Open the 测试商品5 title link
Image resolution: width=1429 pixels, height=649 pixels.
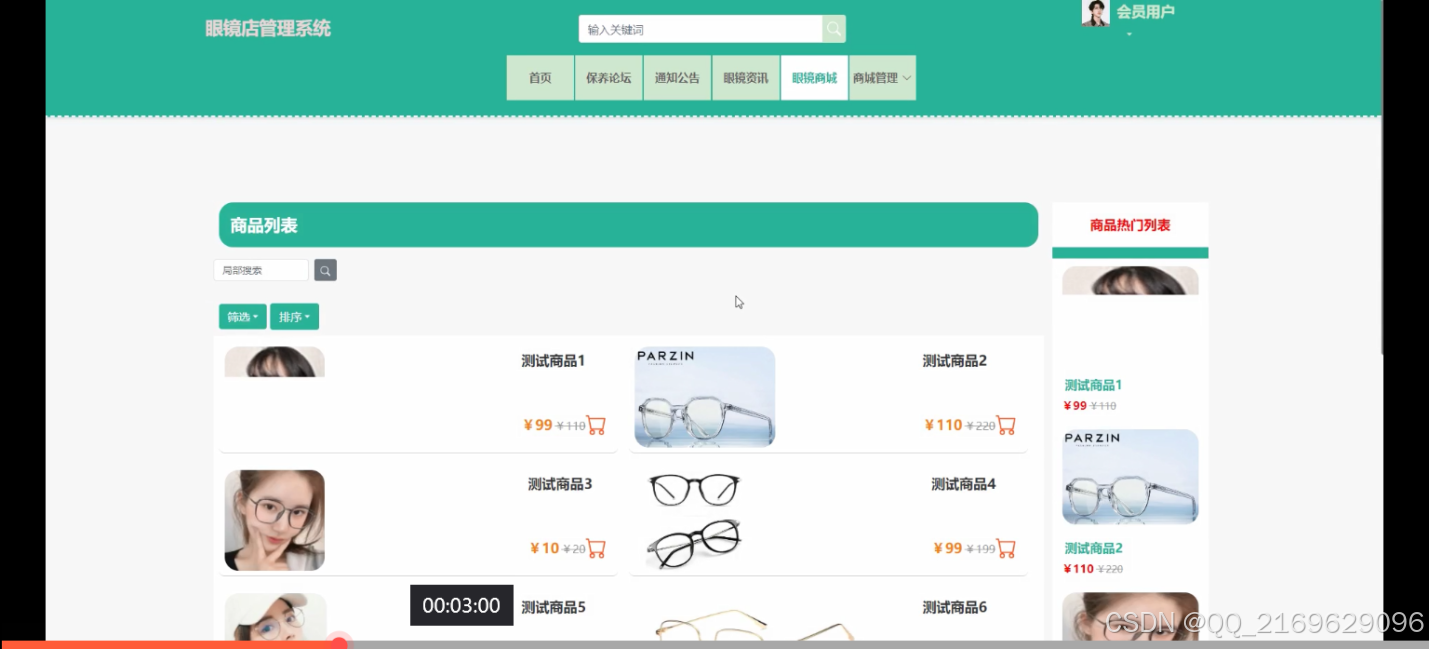click(553, 607)
